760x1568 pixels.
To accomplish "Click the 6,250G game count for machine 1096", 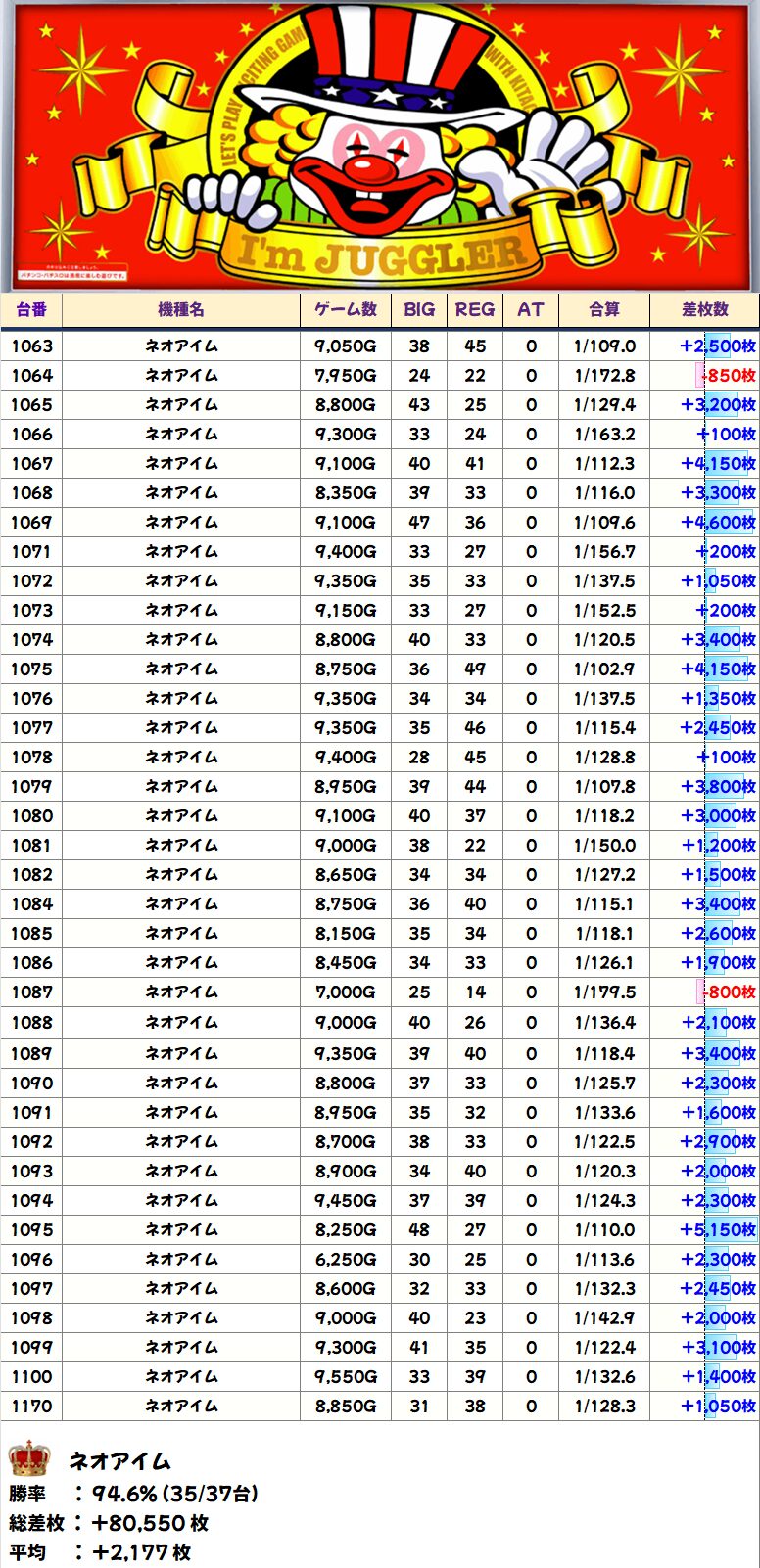I will pos(346,1259).
